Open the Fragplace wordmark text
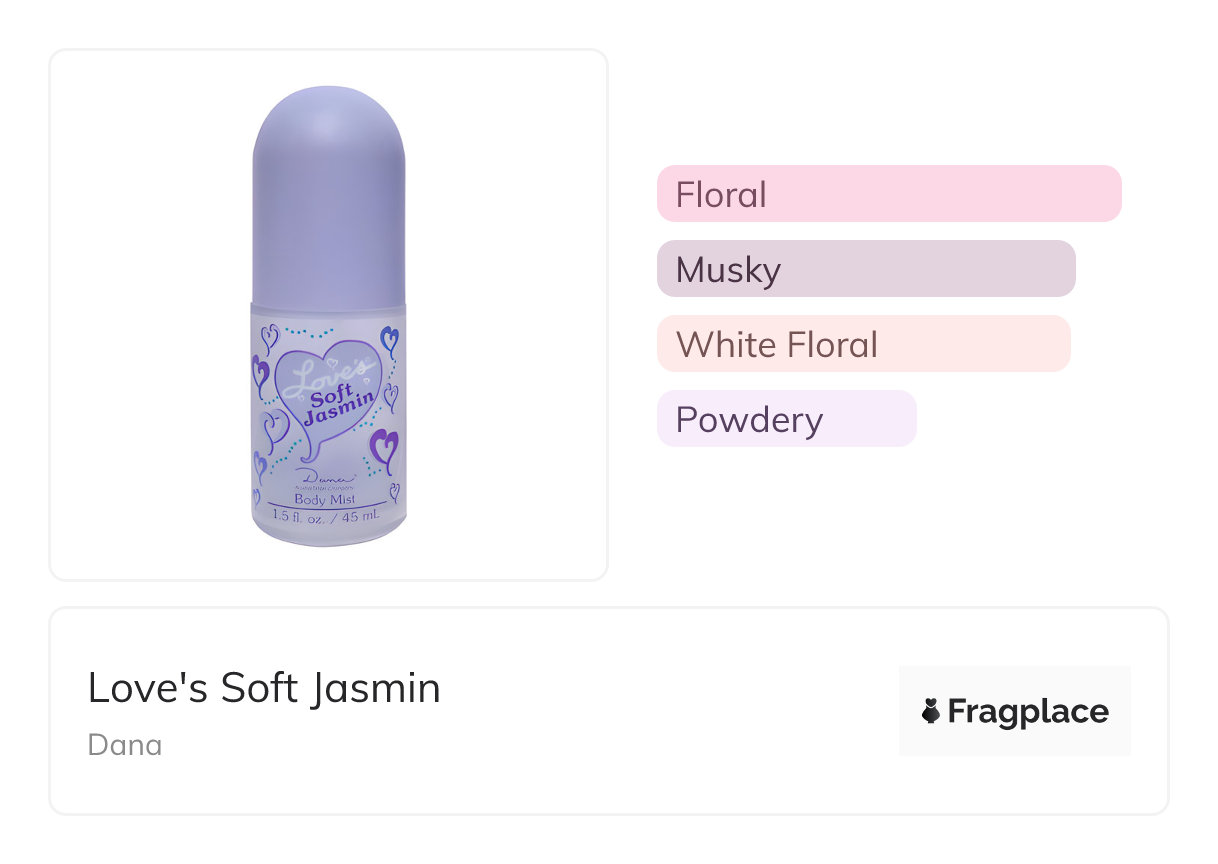The width and height of the screenshot is (1218, 864). 1027,711
